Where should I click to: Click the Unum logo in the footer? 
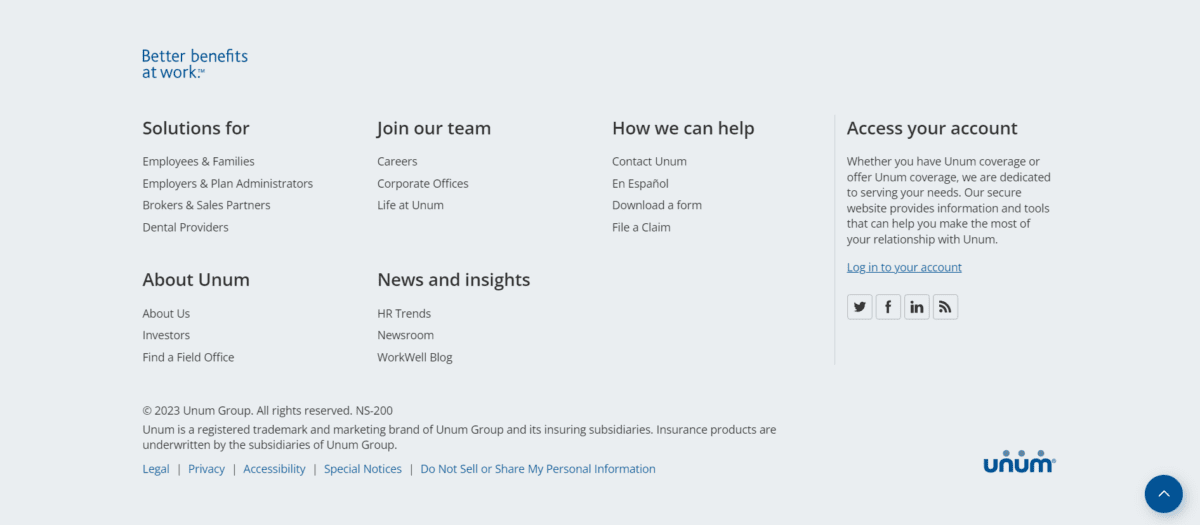tap(1020, 462)
